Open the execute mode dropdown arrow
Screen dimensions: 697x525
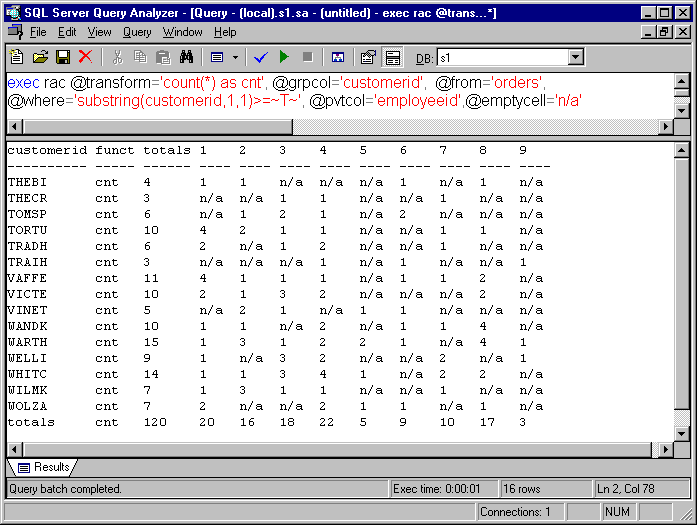(x=235, y=57)
